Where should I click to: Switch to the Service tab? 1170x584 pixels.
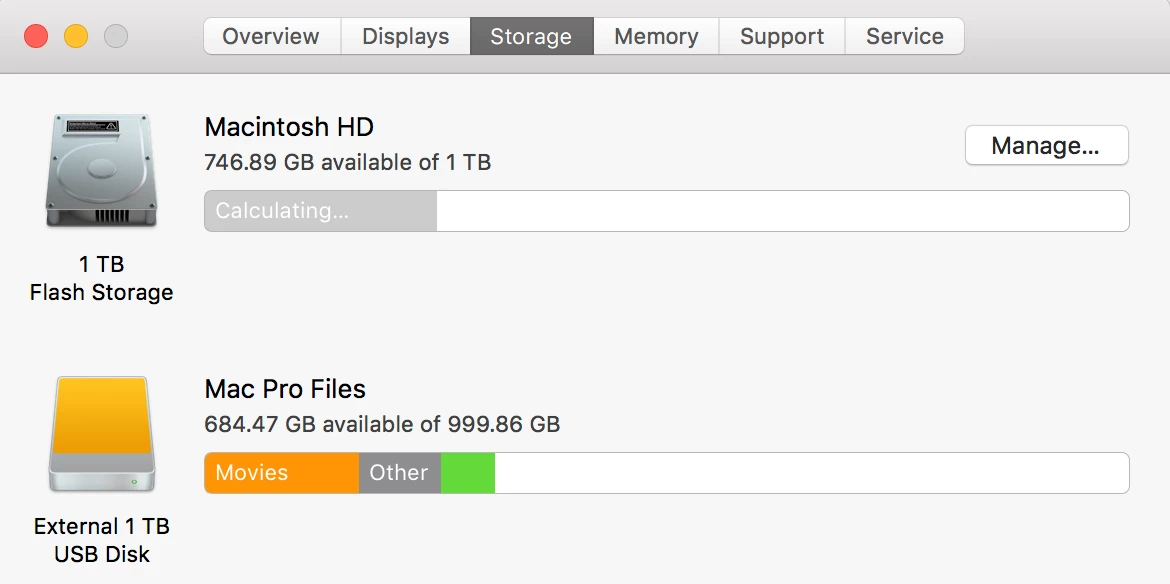[904, 37]
